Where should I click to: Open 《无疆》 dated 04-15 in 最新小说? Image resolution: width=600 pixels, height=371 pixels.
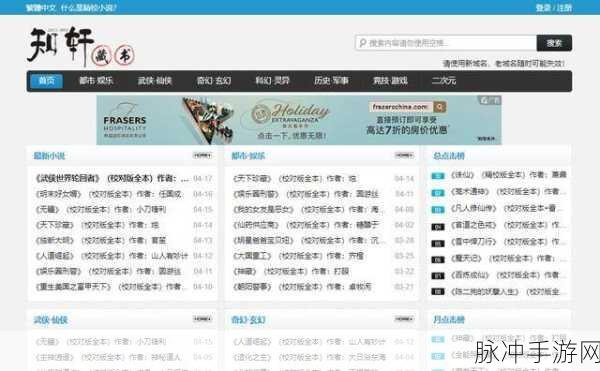pyautogui.click(x=101, y=210)
